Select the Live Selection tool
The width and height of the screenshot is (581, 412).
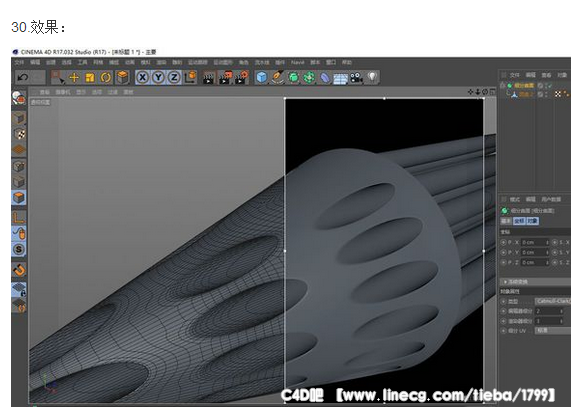58,77
